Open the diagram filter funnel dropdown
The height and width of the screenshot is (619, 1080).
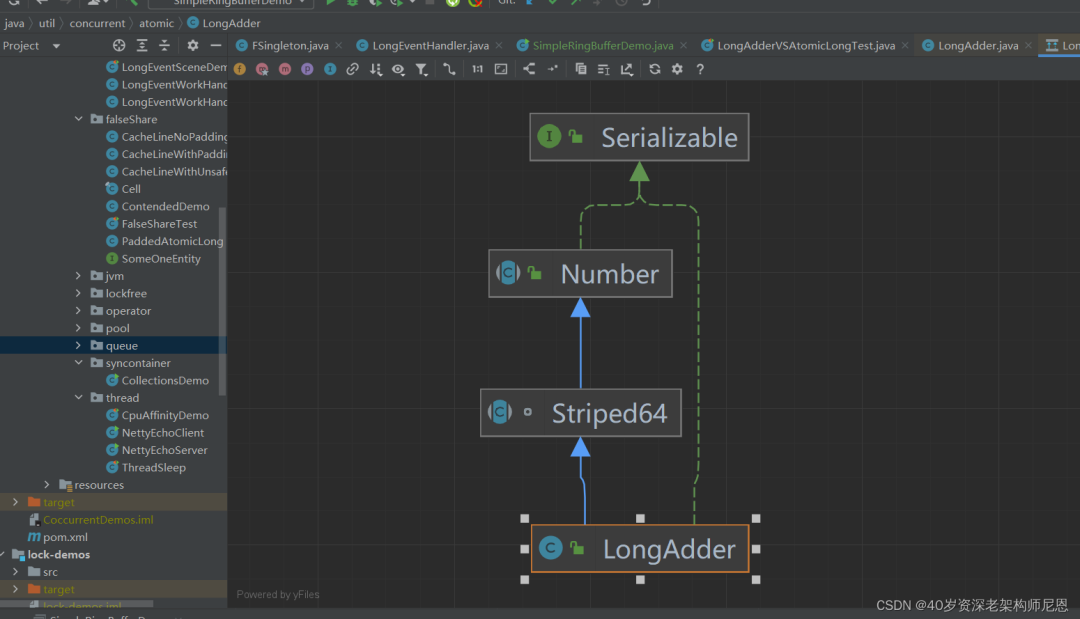(422, 69)
